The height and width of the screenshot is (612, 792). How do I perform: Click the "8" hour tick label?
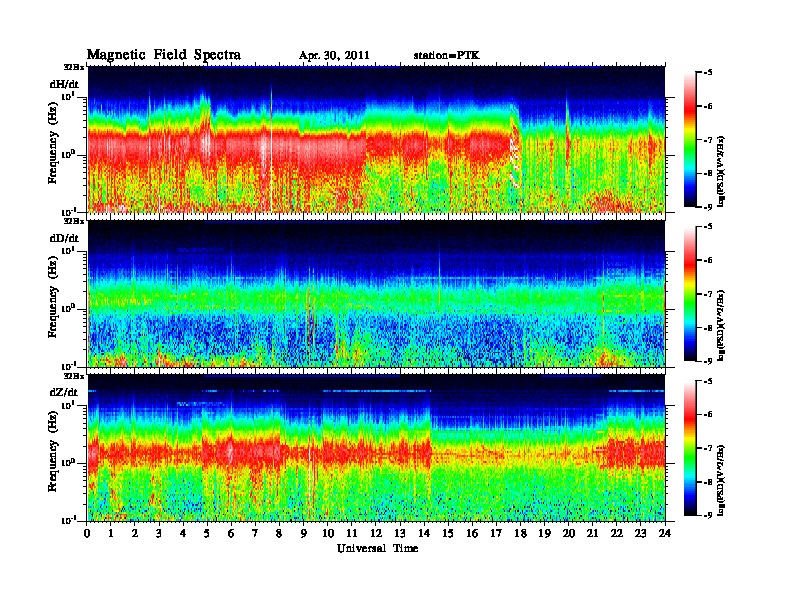(x=279, y=534)
